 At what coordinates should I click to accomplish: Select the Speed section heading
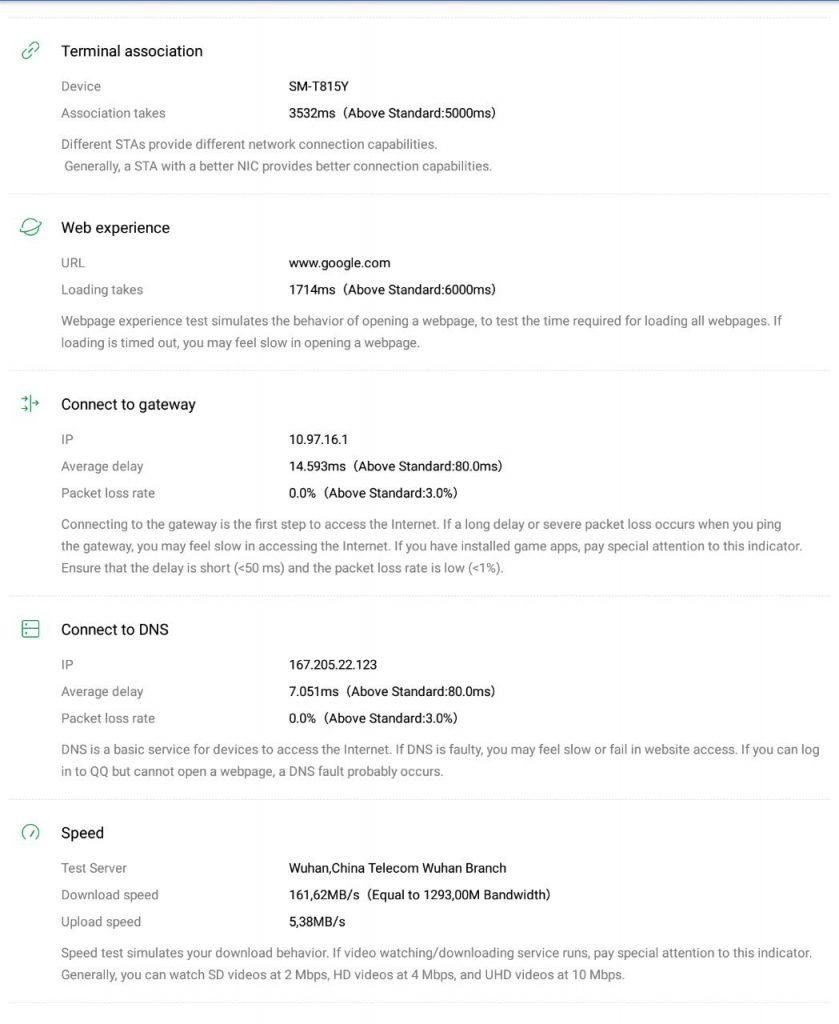coord(82,833)
